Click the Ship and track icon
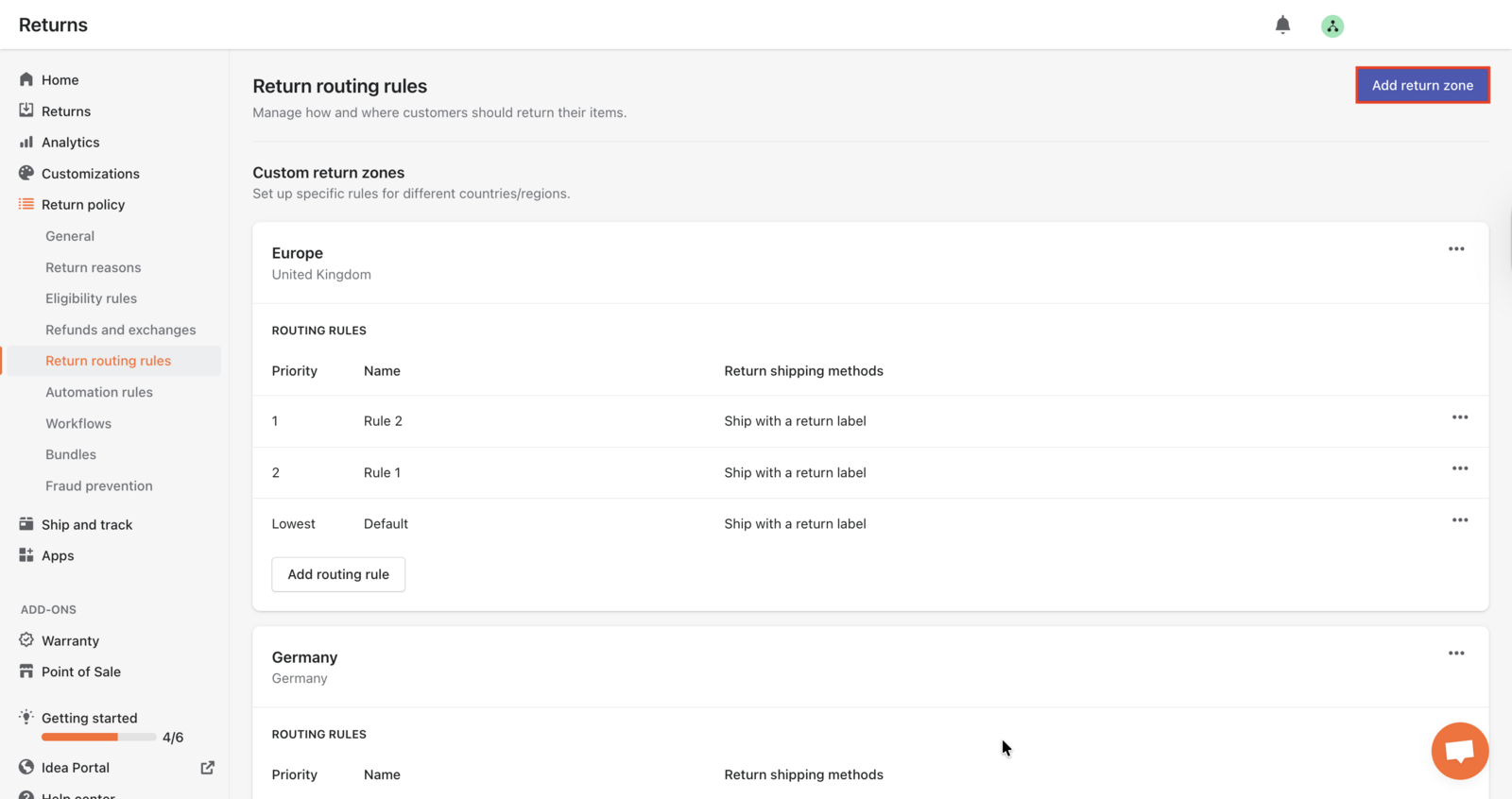Screen dimensions: 1512x799 tap(26, 524)
